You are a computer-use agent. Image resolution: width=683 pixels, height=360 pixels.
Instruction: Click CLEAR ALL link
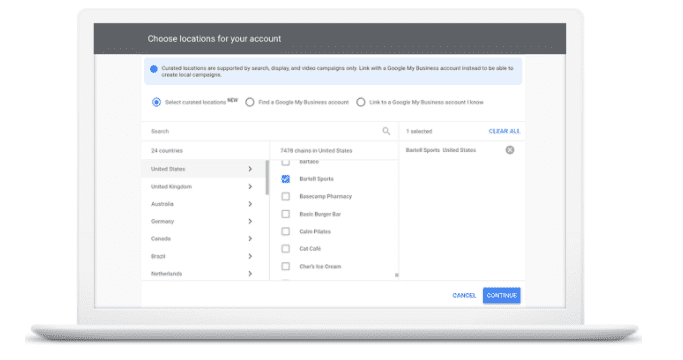pyautogui.click(x=504, y=131)
